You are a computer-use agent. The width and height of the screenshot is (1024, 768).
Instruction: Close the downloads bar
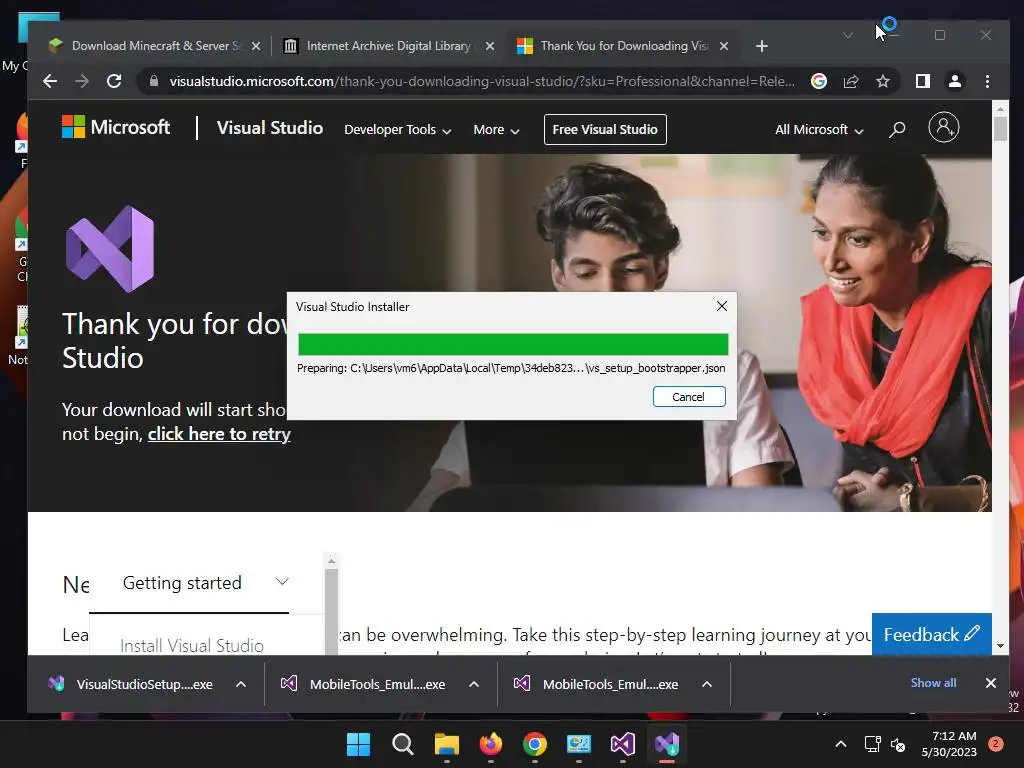coord(991,683)
